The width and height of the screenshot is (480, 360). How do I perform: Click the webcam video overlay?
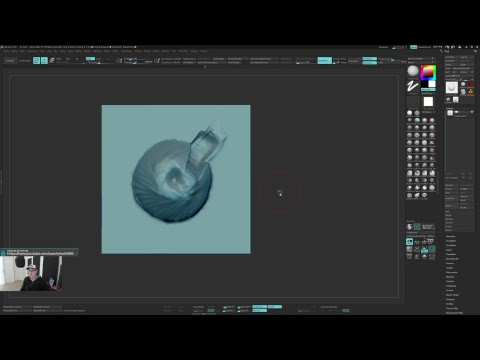(x=31, y=273)
